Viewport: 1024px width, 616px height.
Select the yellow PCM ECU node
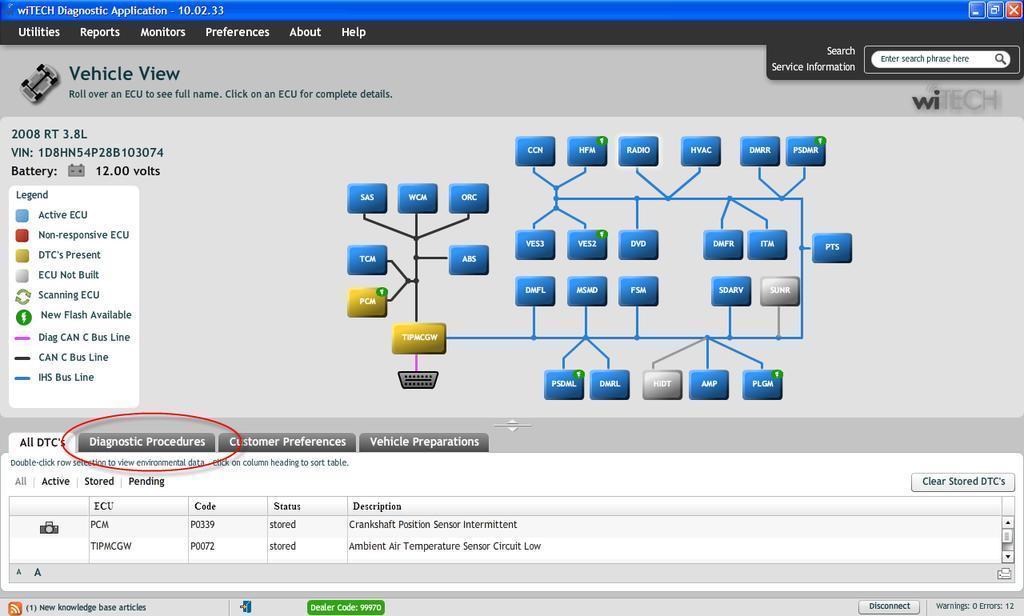(367, 302)
